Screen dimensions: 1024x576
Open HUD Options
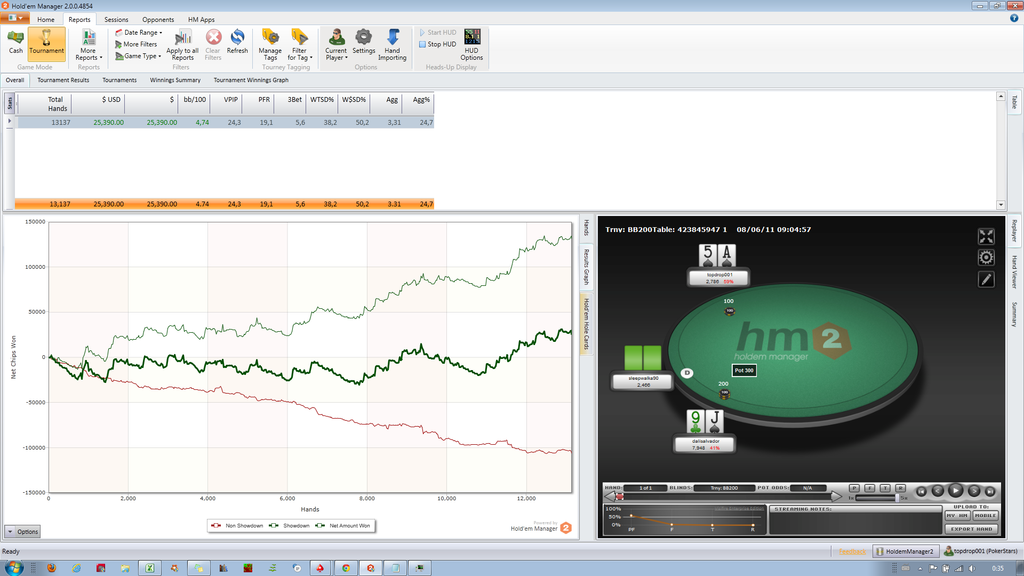tap(472, 44)
